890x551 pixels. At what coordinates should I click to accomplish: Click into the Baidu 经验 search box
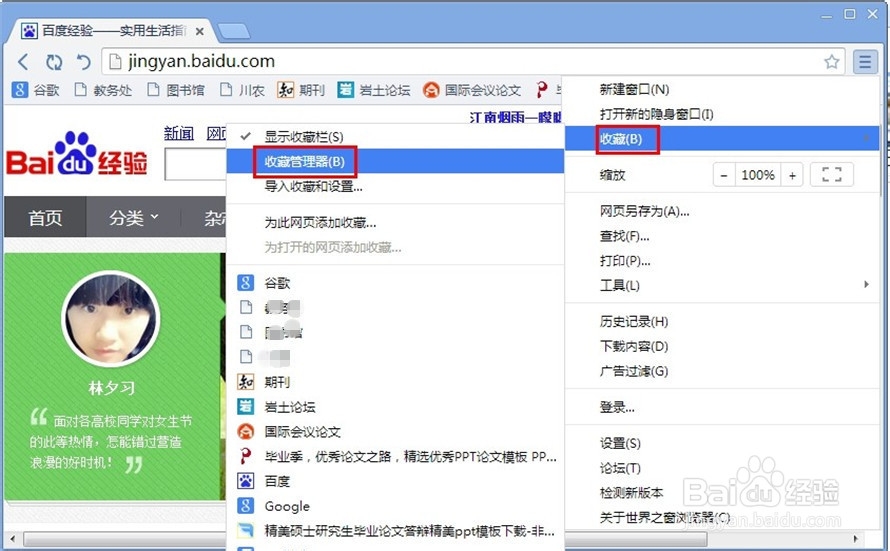[x=195, y=165]
